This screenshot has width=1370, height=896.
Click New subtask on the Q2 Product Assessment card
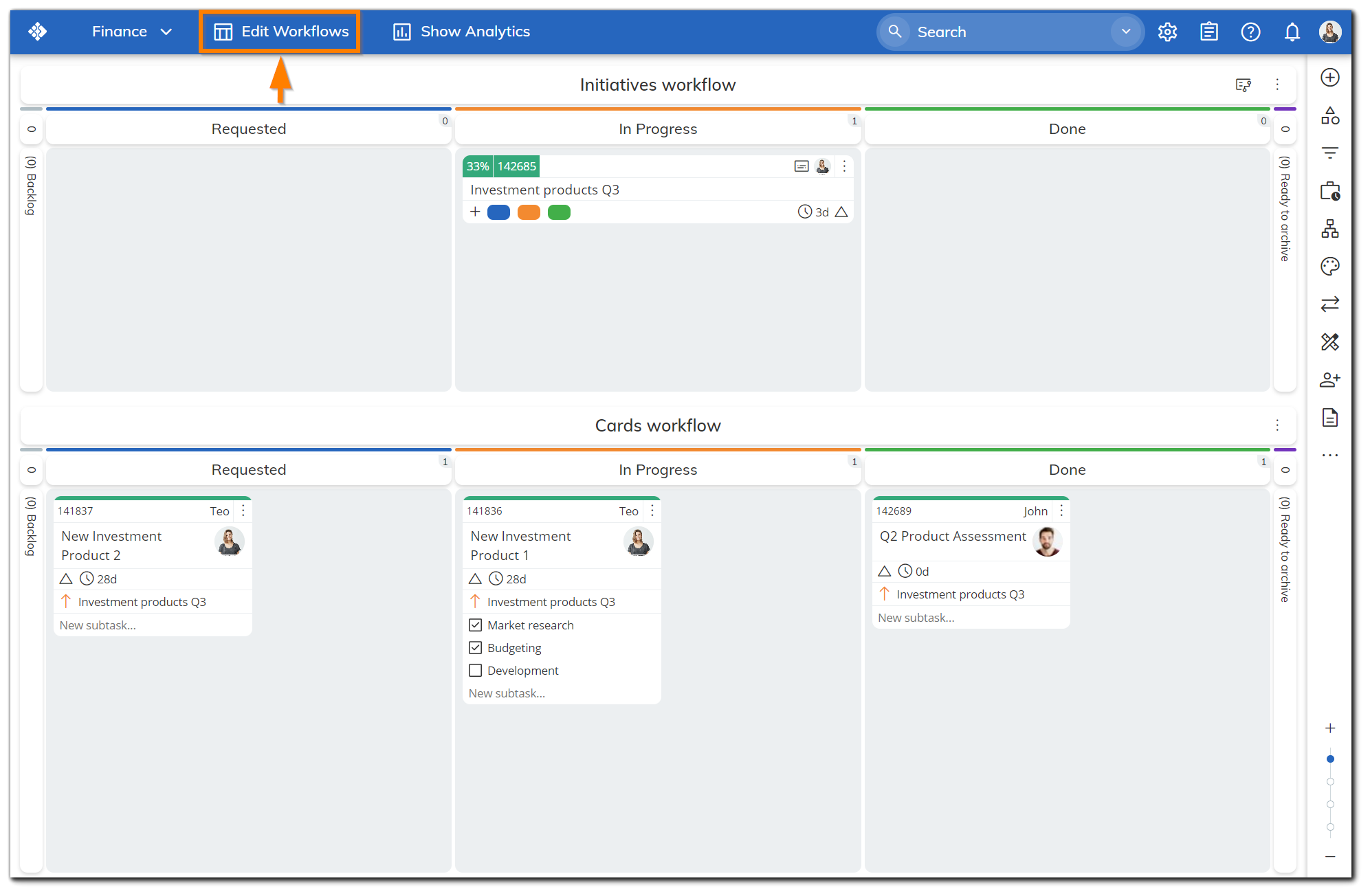(916, 617)
